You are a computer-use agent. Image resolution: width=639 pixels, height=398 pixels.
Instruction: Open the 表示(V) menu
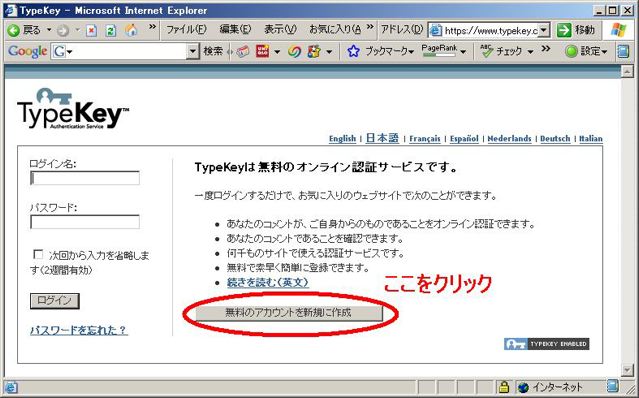[x=280, y=30]
